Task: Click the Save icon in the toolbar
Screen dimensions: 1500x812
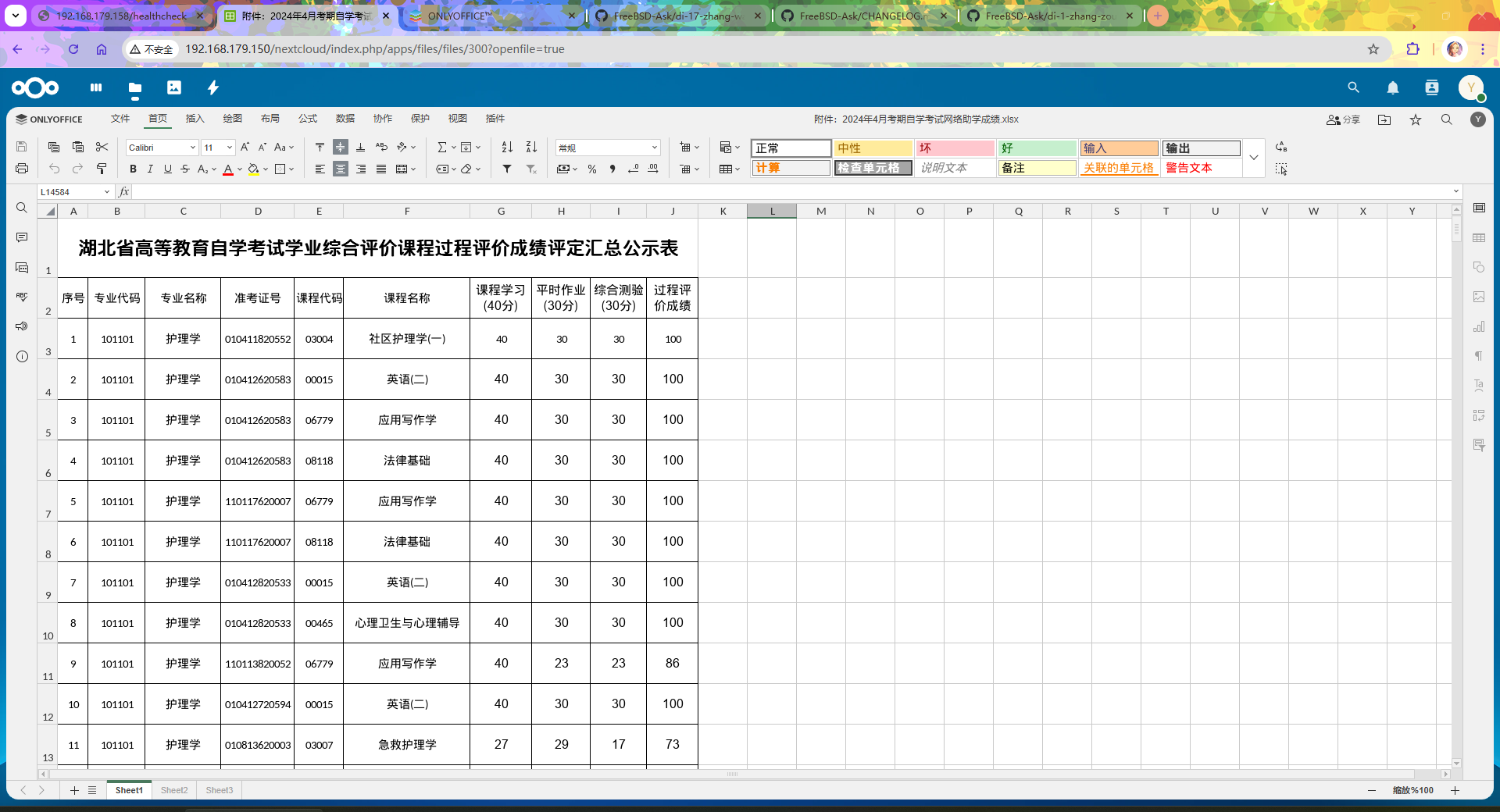Action: click(x=22, y=147)
